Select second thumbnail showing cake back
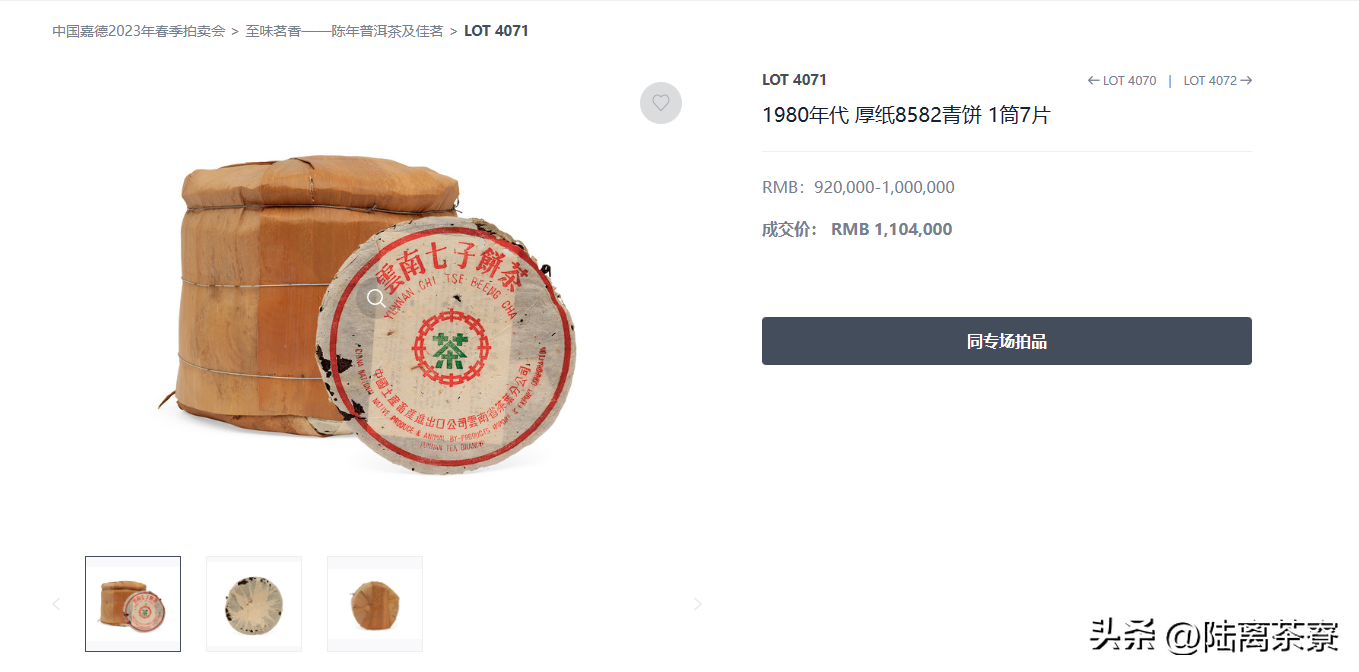Image resolution: width=1359 pixels, height=672 pixels. click(x=254, y=604)
